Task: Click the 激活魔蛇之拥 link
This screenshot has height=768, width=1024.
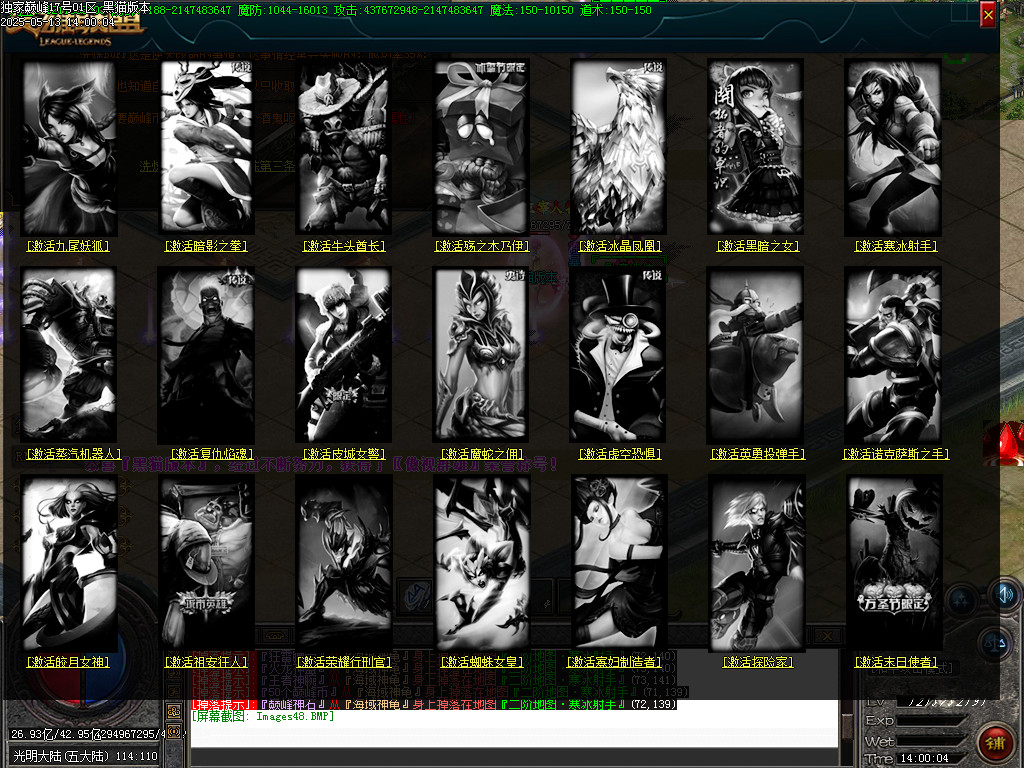Action: [481, 454]
